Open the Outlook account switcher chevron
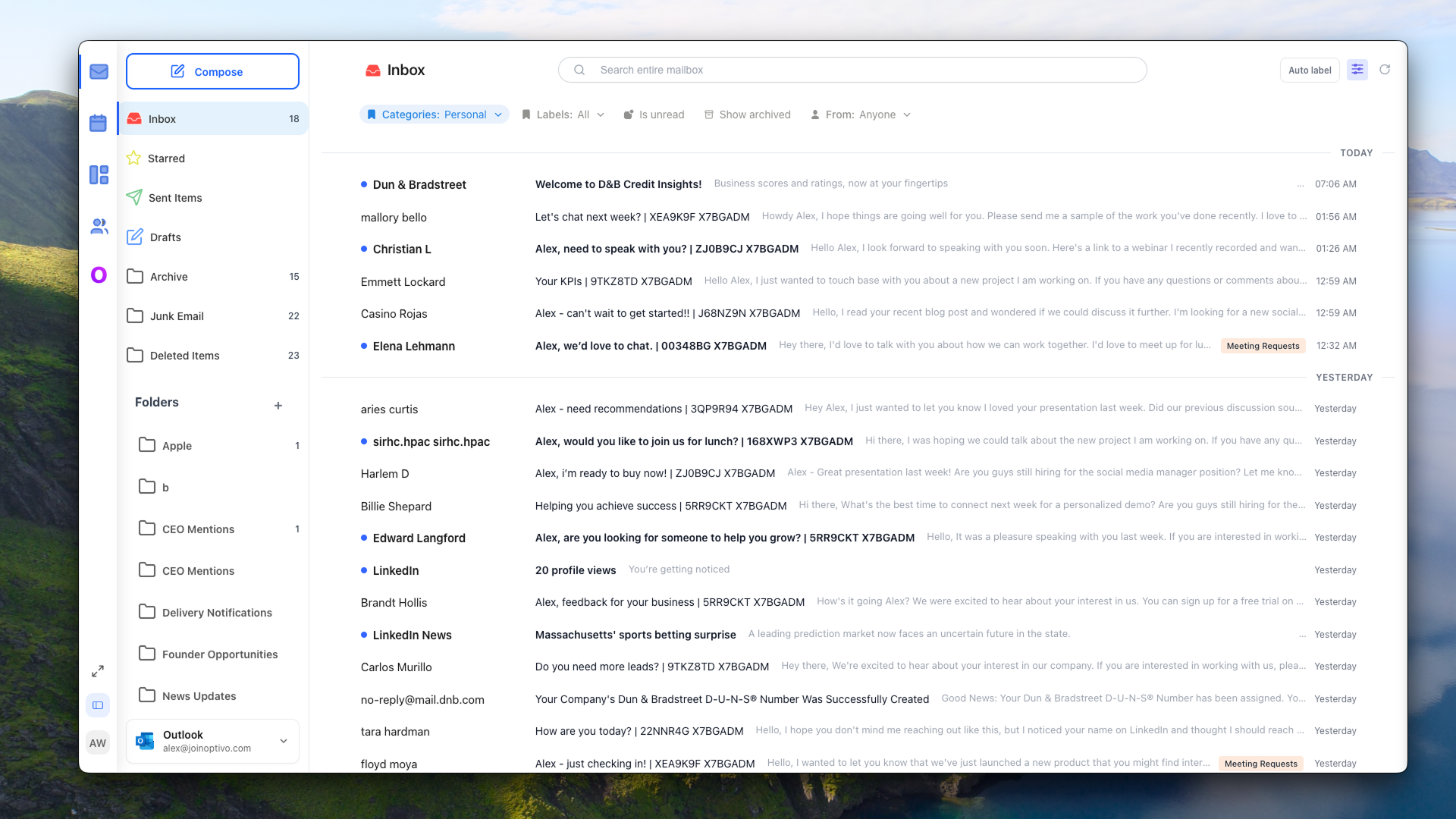Screen dimensions: 1456x819 click(x=284, y=741)
